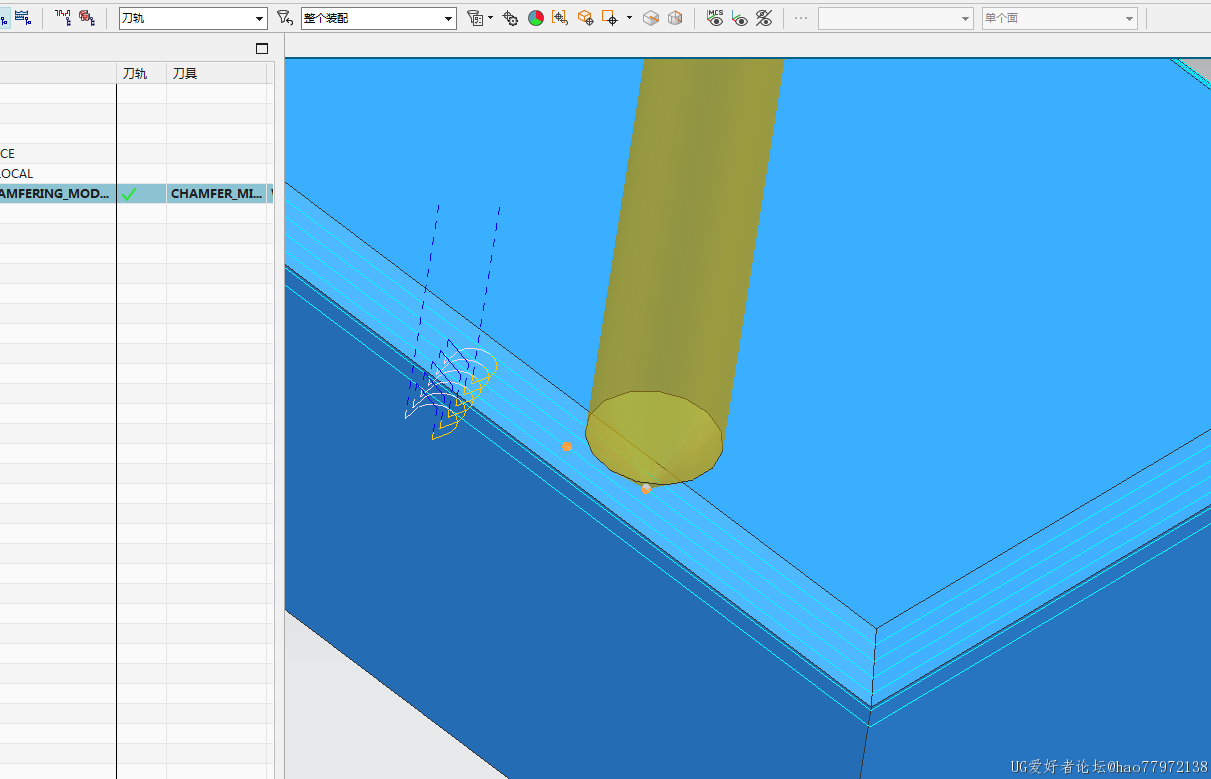Toggle MCS display eye icon

click(715, 18)
